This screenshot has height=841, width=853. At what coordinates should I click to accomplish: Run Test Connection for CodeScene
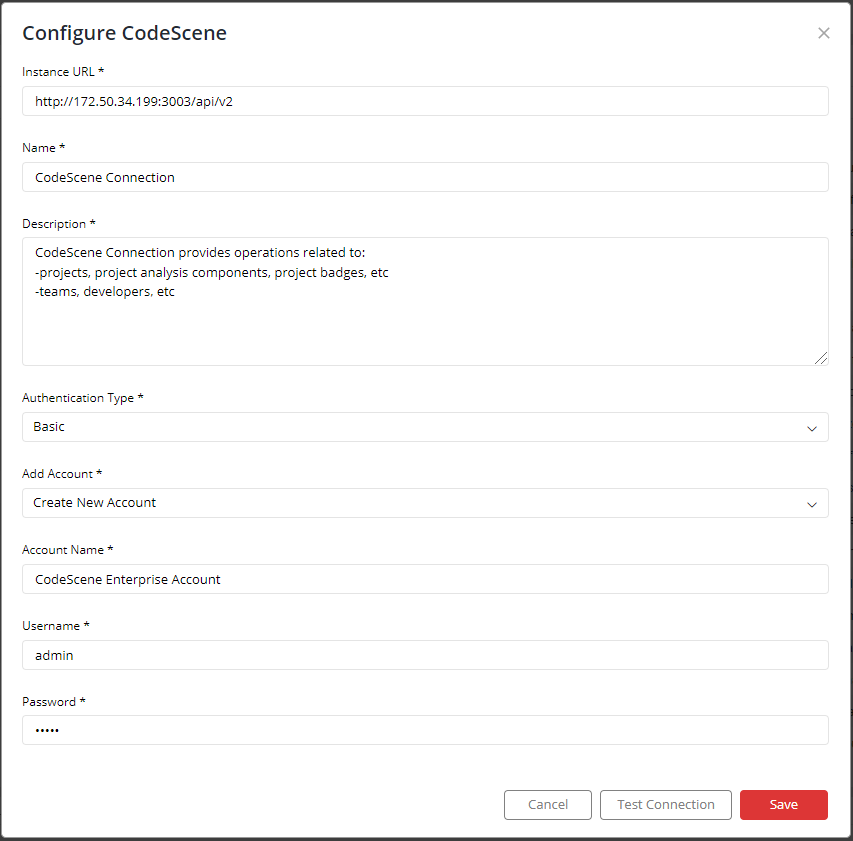(x=665, y=805)
